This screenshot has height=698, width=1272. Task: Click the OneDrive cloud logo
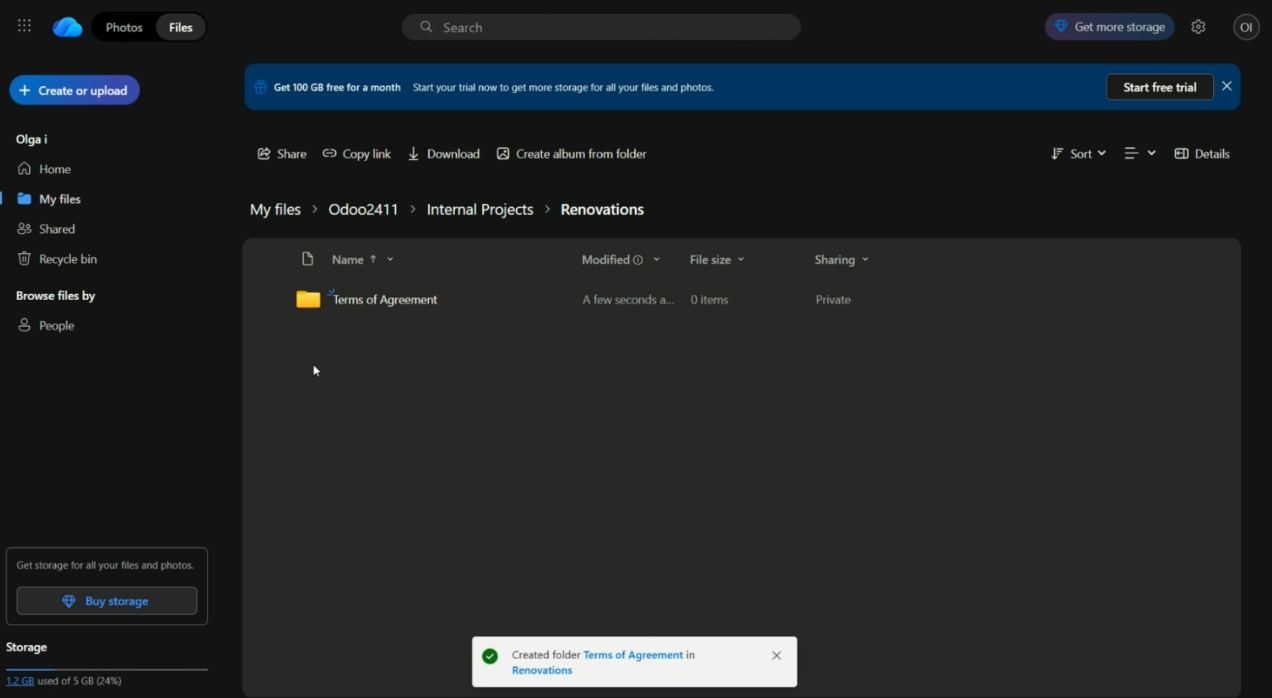pyautogui.click(x=67, y=27)
